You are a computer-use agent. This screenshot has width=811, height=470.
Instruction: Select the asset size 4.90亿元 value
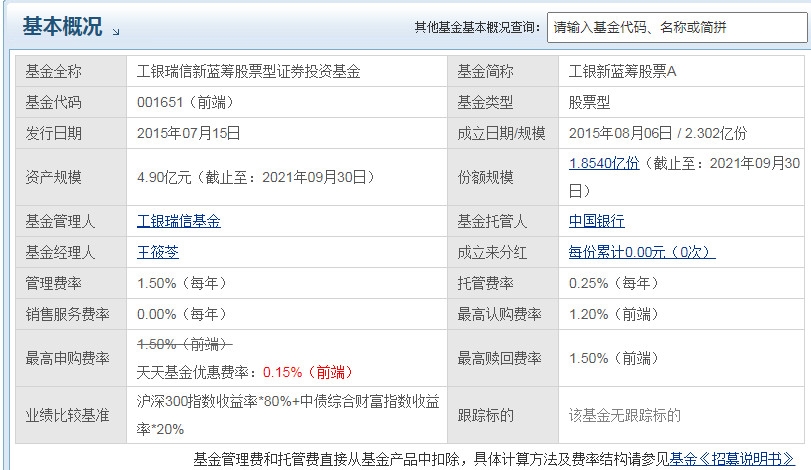pos(164,177)
